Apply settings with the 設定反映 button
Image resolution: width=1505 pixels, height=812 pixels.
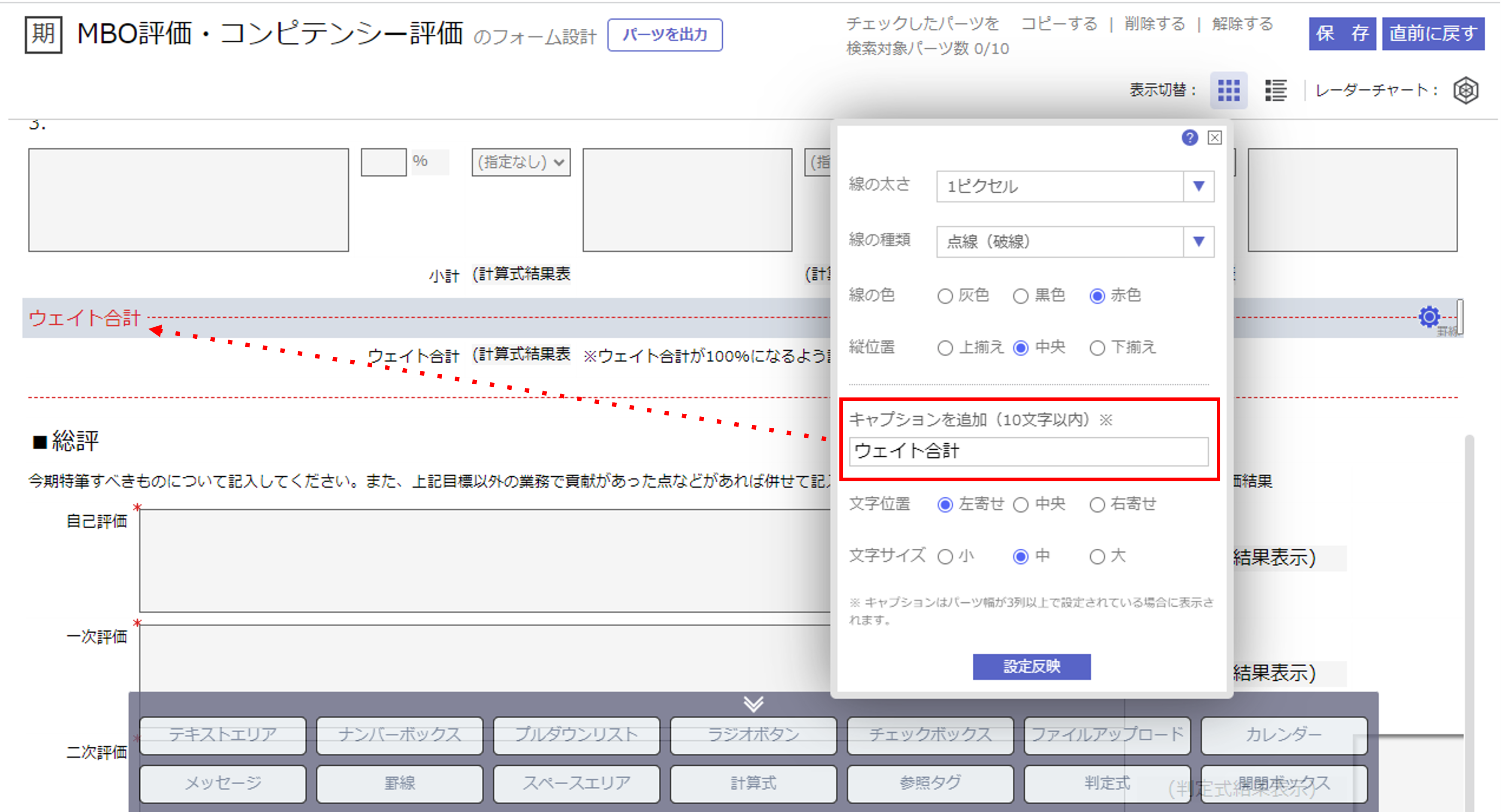pyautogui.click(x=1031, y=667)
